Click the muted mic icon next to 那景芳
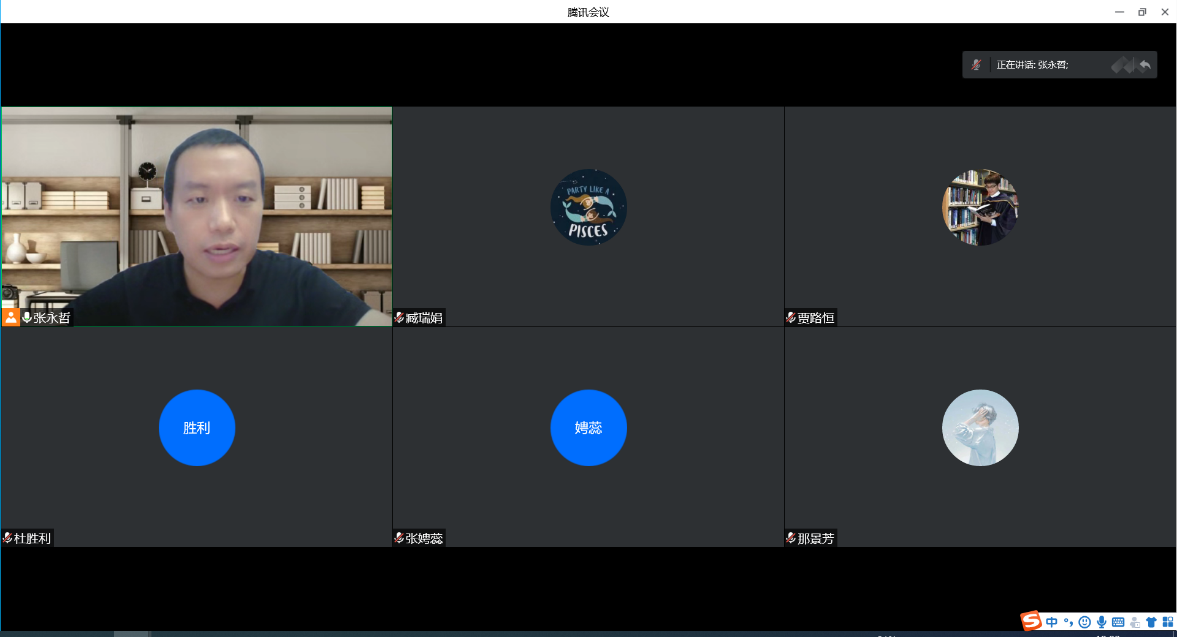 [791, 538]
